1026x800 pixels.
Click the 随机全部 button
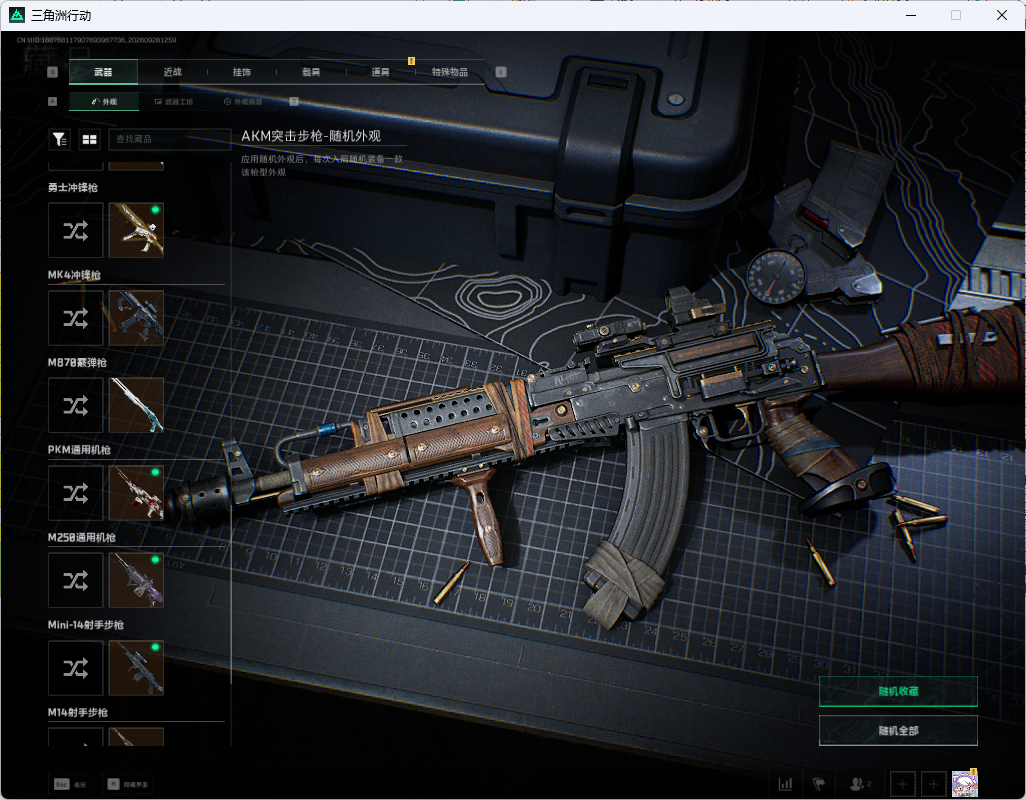coord(898,731)
